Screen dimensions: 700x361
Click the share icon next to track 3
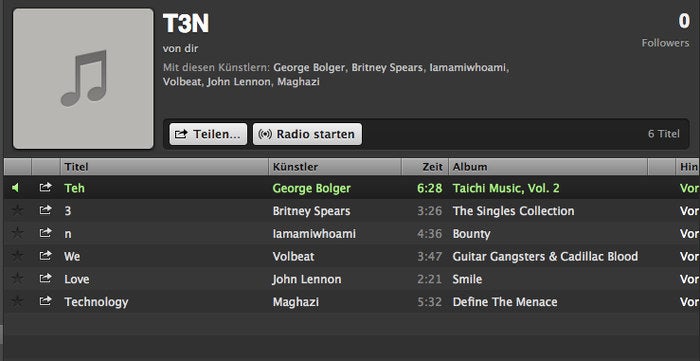[x=46, y=211]
